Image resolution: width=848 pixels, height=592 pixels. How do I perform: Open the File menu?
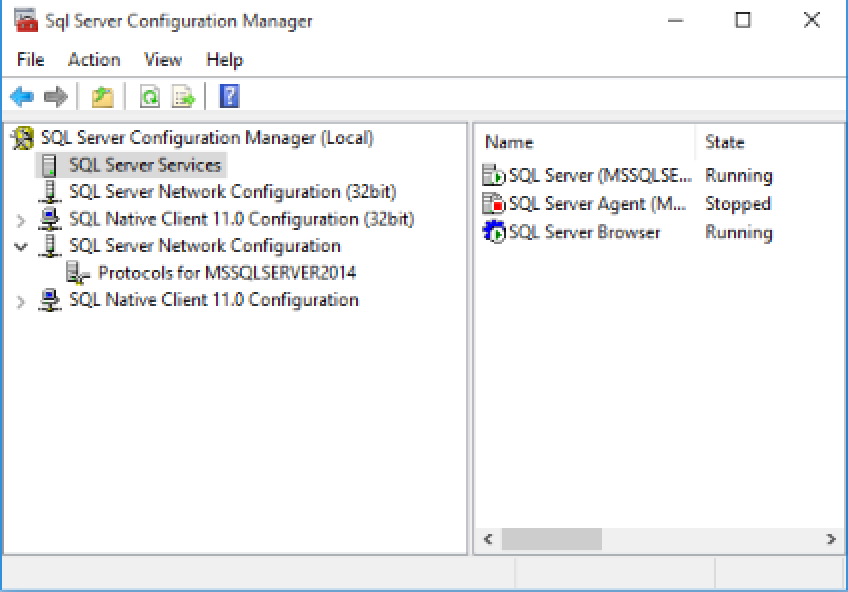click(x=30, y=59)
